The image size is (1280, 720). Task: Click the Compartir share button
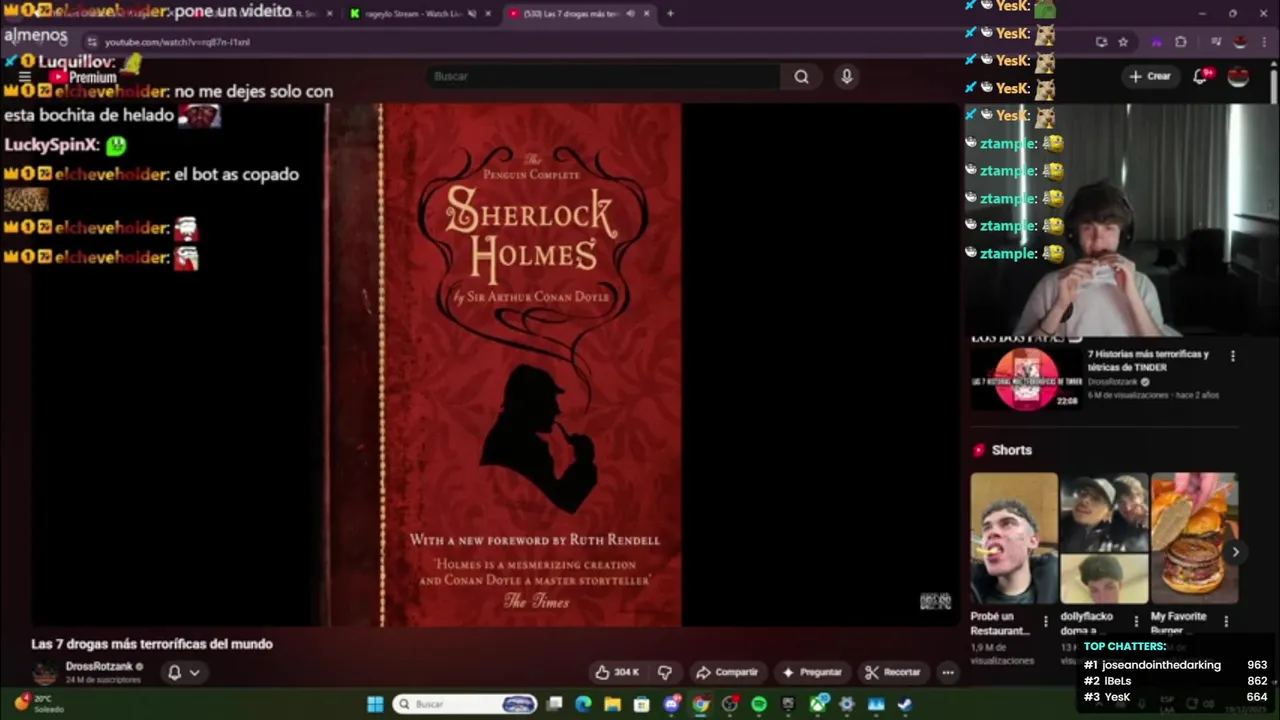tap(727, 672)
